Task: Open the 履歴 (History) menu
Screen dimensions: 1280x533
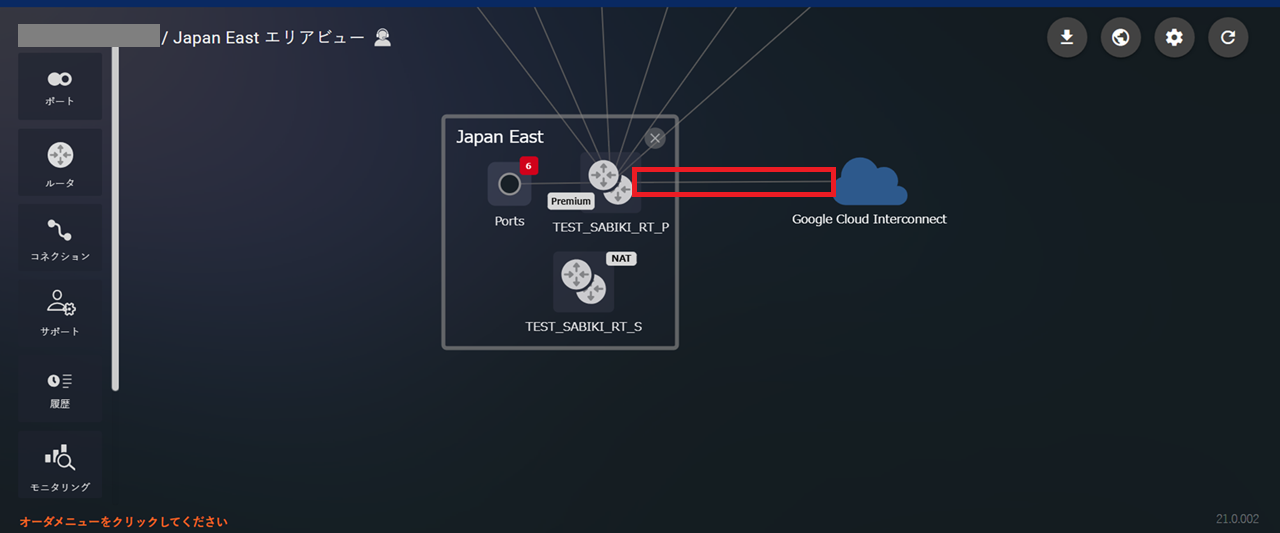Action: point(60,388)
